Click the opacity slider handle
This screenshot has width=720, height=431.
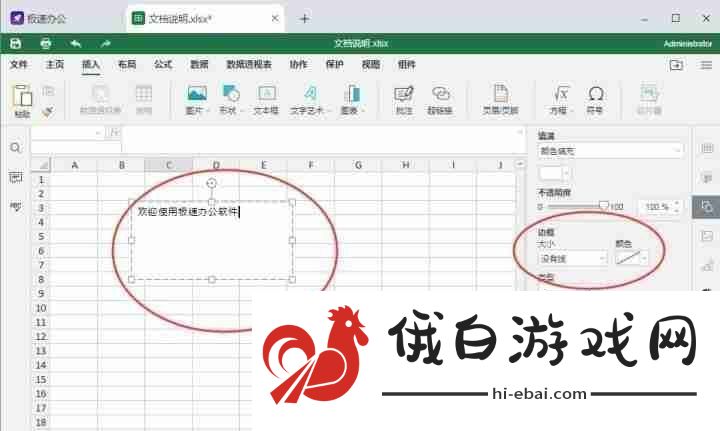604,206
